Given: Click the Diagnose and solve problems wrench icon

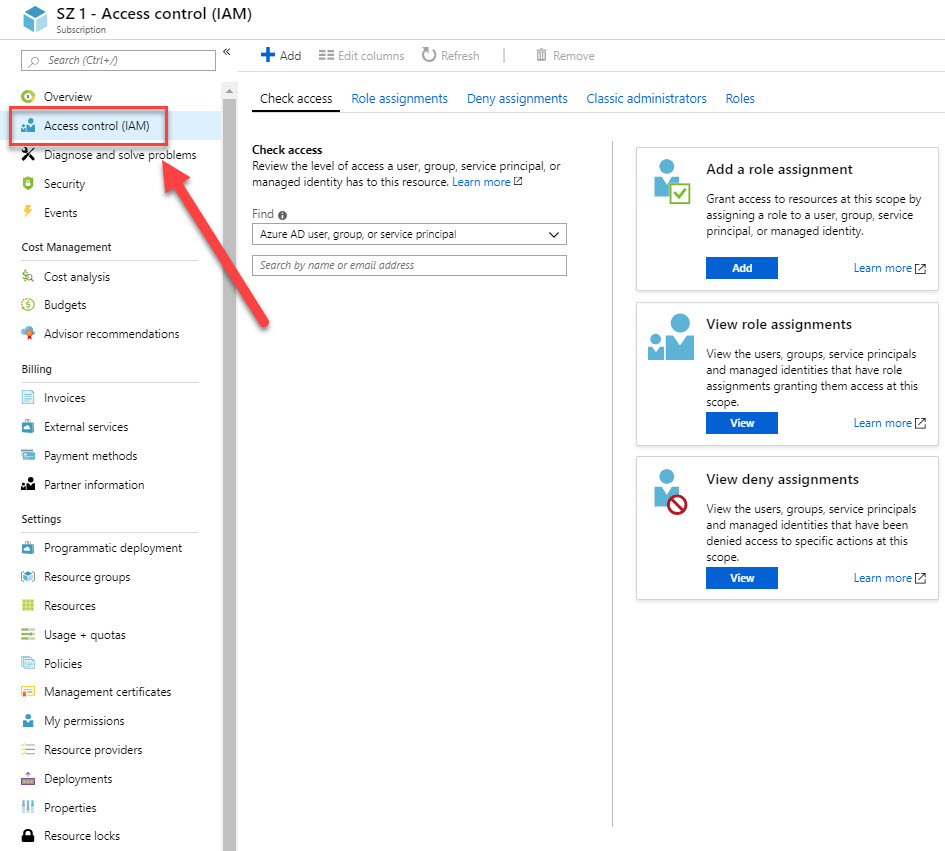Looking at the screenshot, I should pos(28,154).
